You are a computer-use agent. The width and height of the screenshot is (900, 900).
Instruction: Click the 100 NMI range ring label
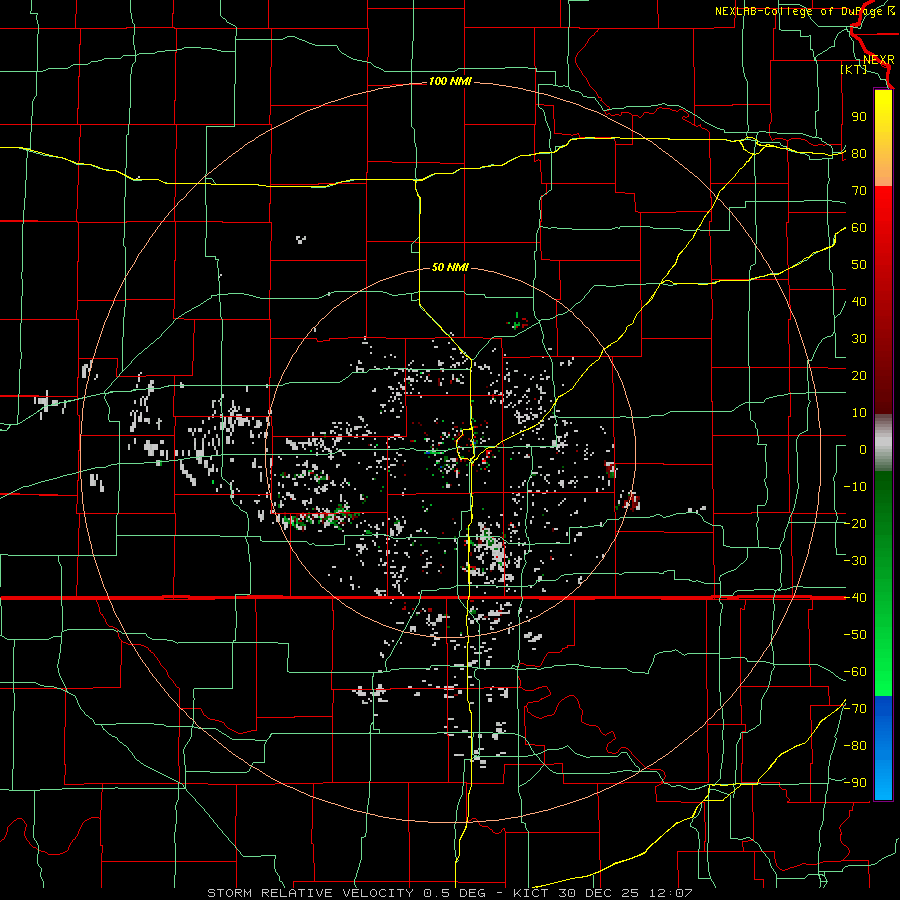[450, 82]
